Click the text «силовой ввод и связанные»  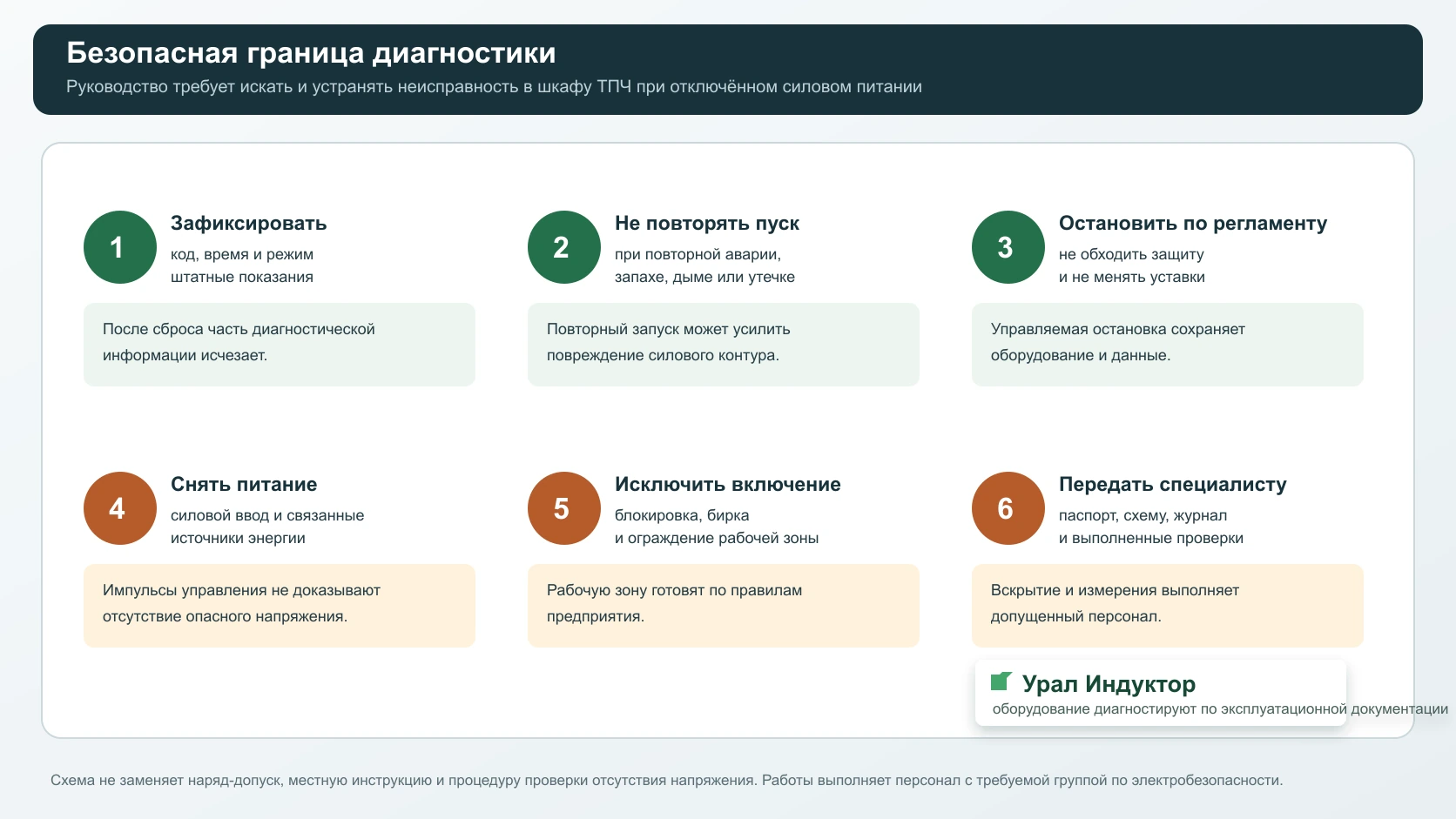[x=267, y=515]
